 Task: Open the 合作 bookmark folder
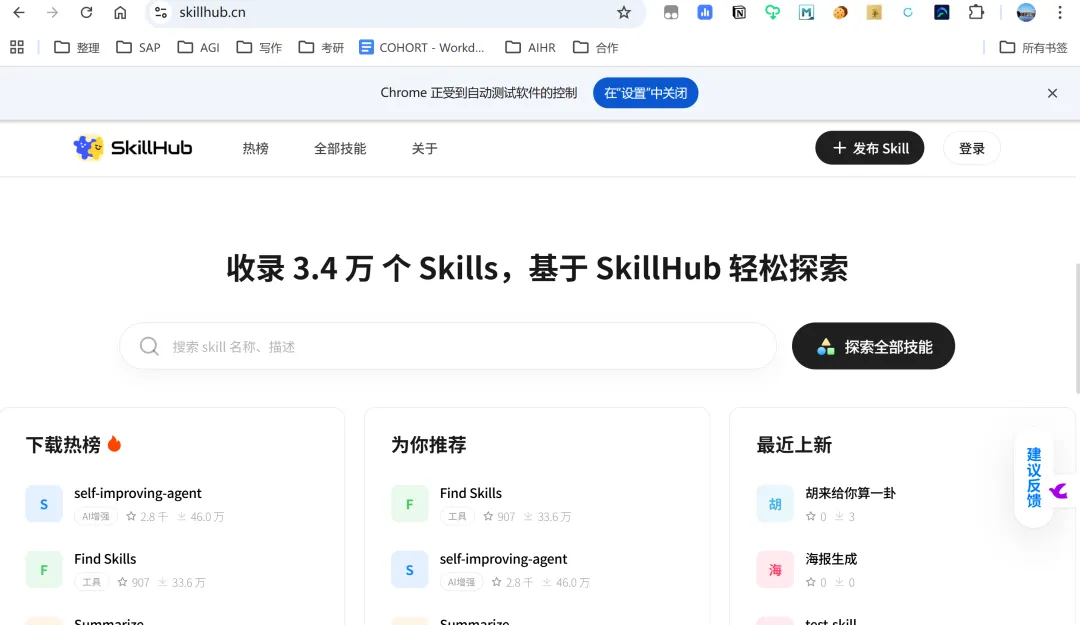(x=596, y=47)
